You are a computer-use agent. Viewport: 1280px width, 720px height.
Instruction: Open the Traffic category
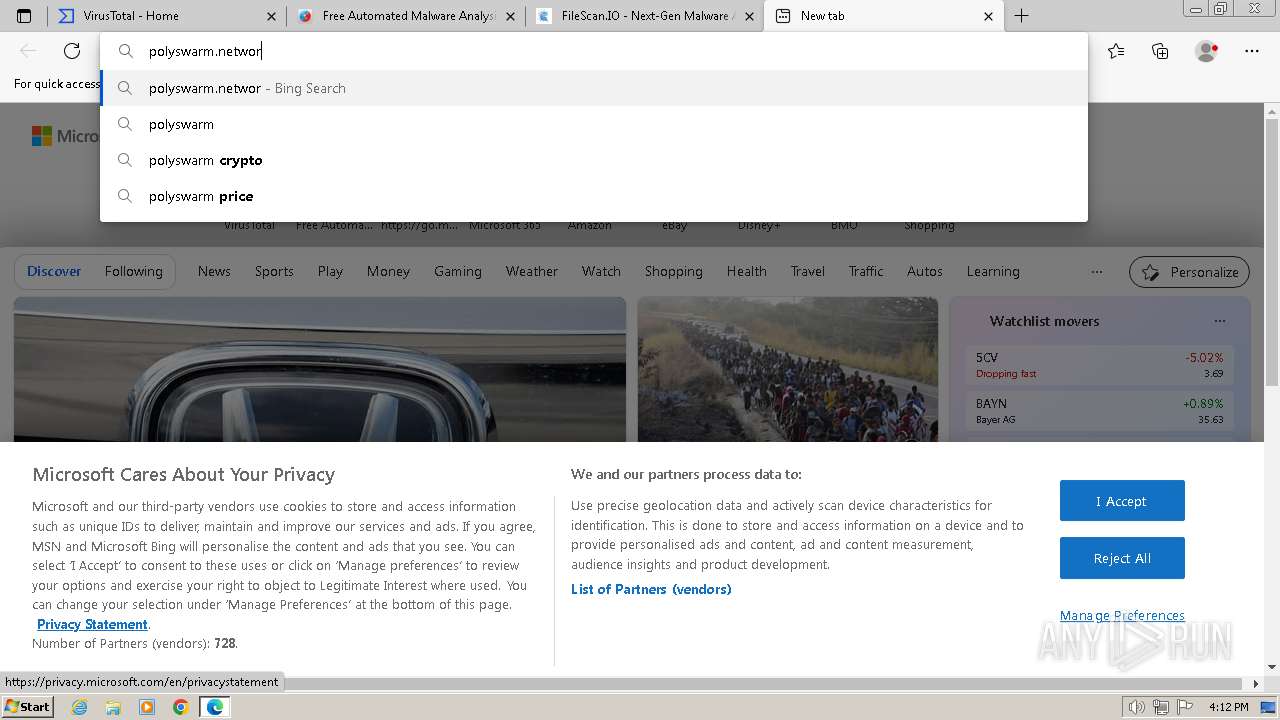coord(866,271)
